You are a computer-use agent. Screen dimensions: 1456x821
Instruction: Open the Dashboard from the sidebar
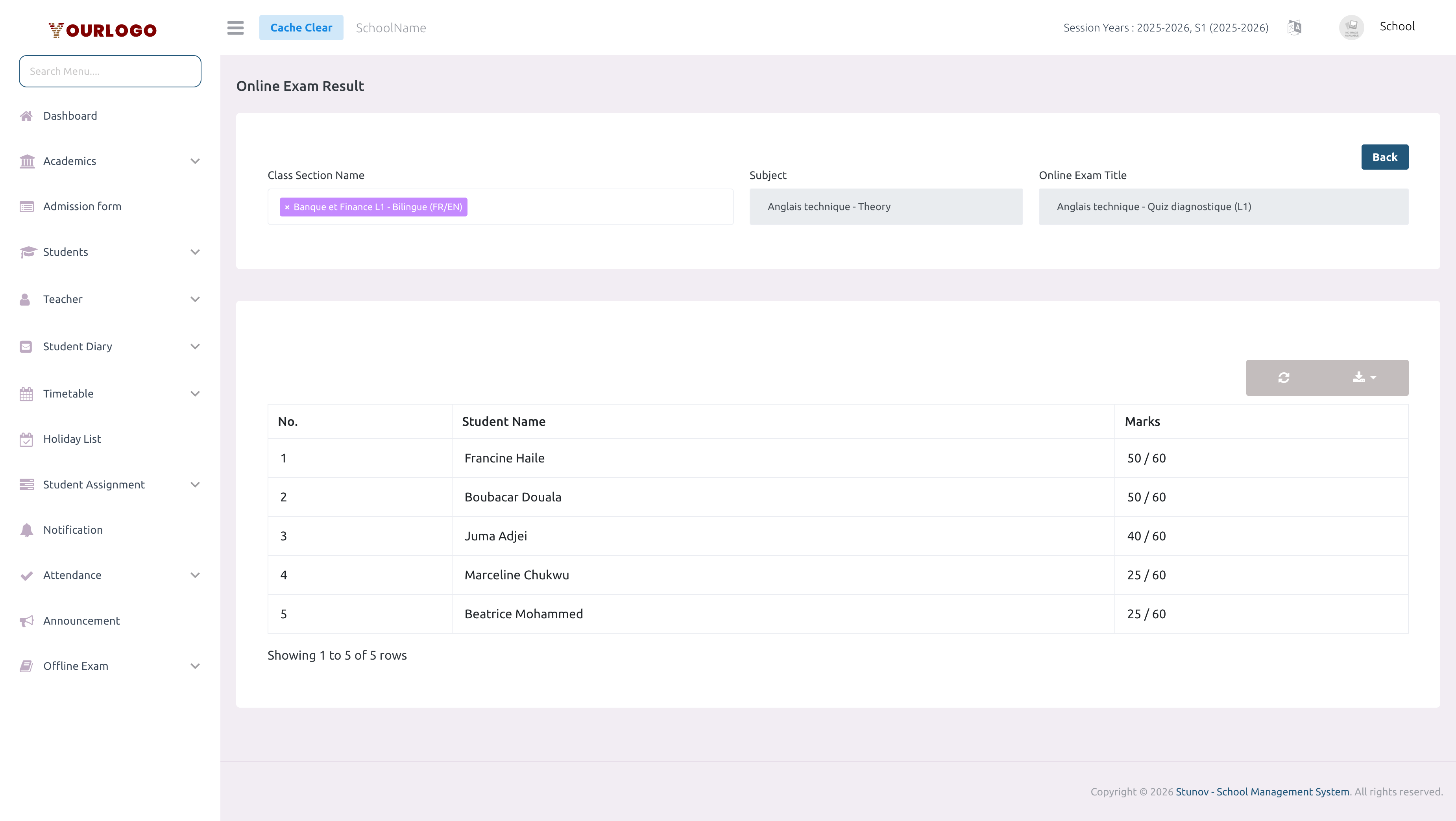coord(71,115)
